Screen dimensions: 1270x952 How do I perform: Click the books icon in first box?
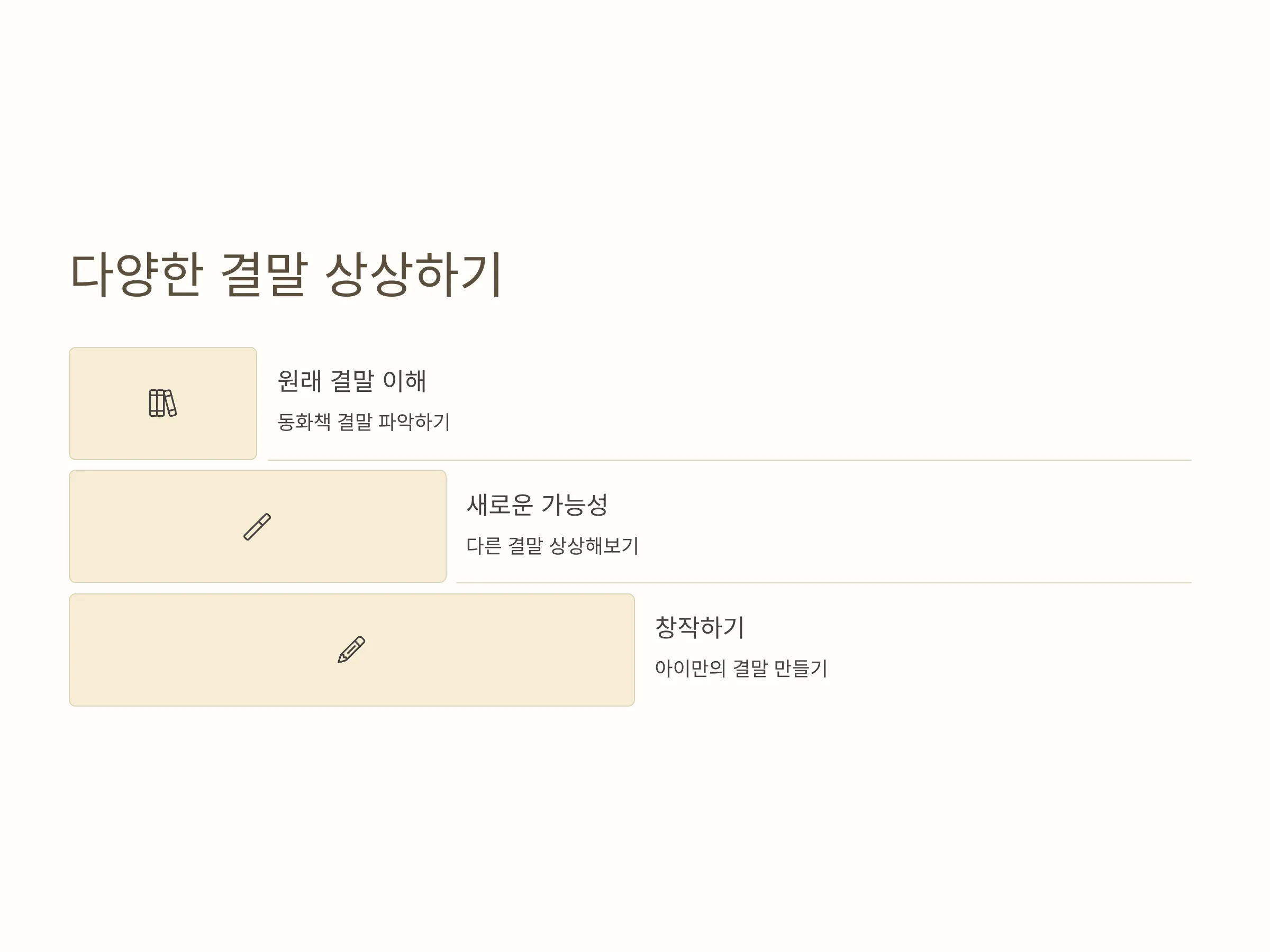[x=162, y=403]
